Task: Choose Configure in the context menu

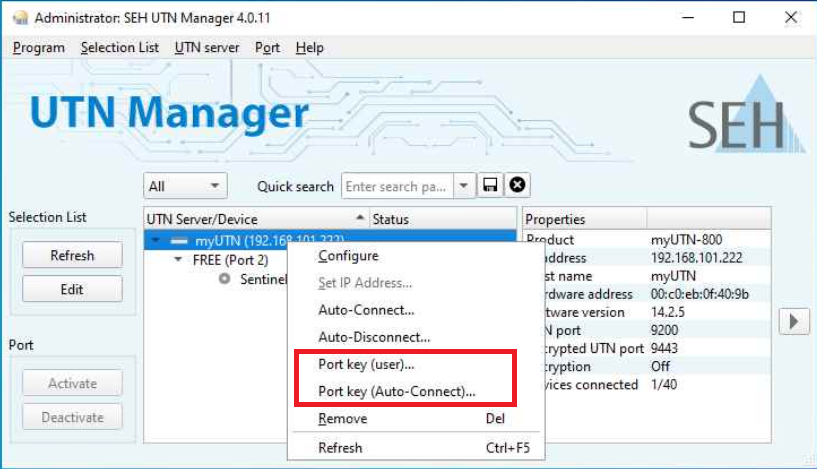Action: (x=416, y=256)
